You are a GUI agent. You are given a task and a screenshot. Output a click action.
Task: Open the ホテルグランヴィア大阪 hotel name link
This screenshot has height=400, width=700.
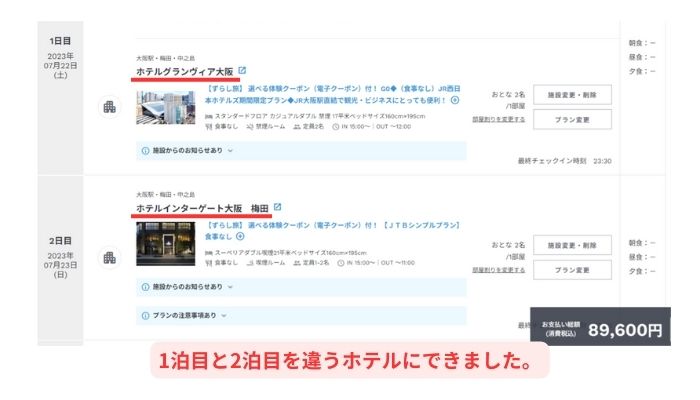pos(185,71)
